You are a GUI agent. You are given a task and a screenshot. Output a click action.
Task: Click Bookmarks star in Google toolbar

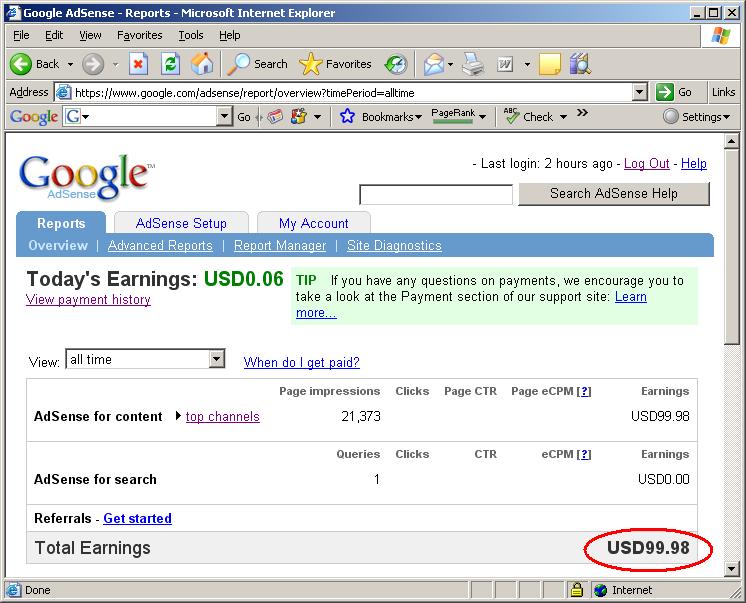click(347, 116)
